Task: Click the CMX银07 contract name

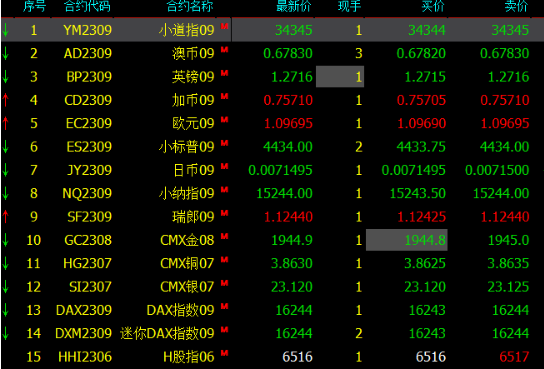Action: pos(187,286)
